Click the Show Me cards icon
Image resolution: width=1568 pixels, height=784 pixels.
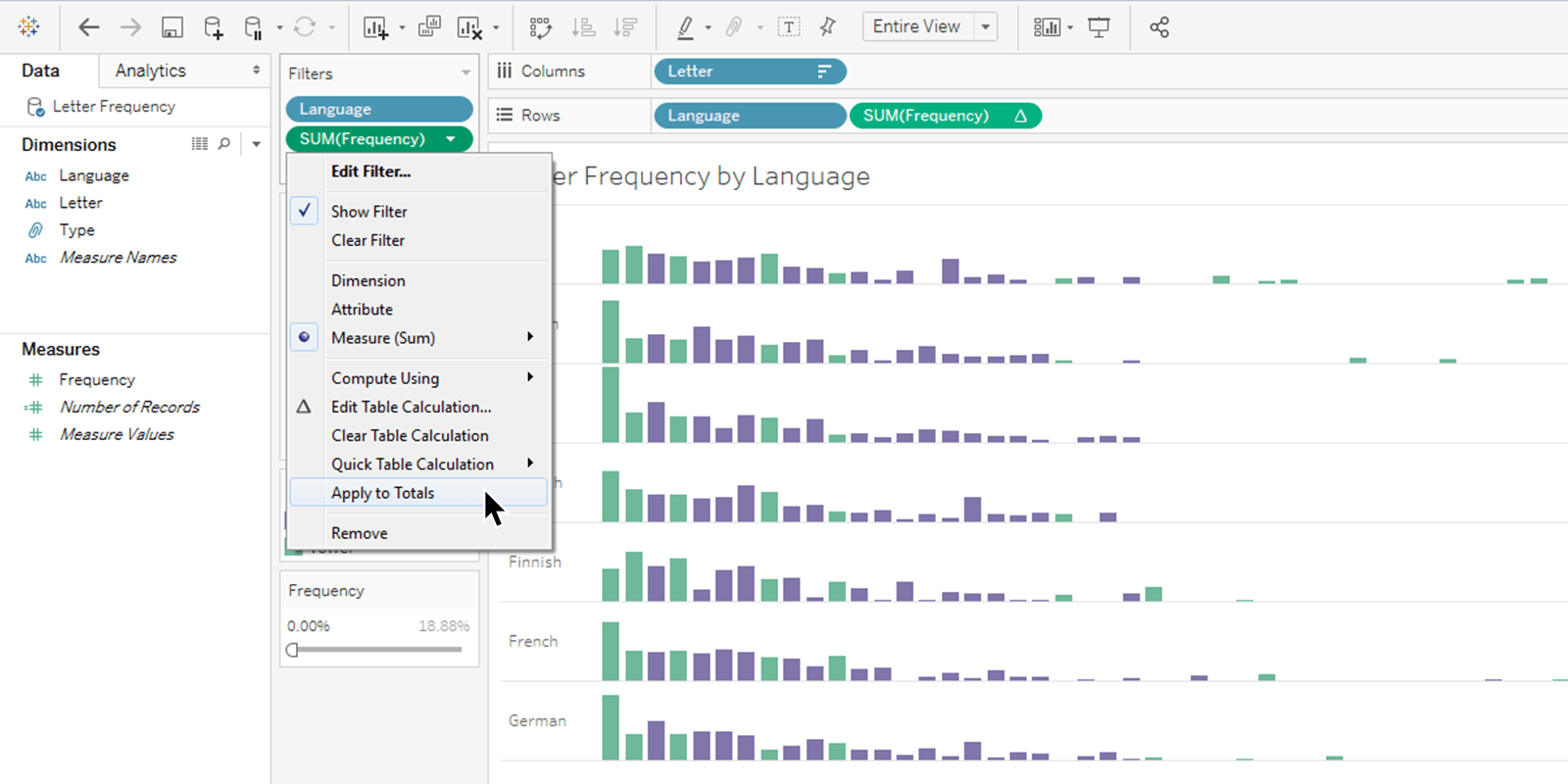1047,27
